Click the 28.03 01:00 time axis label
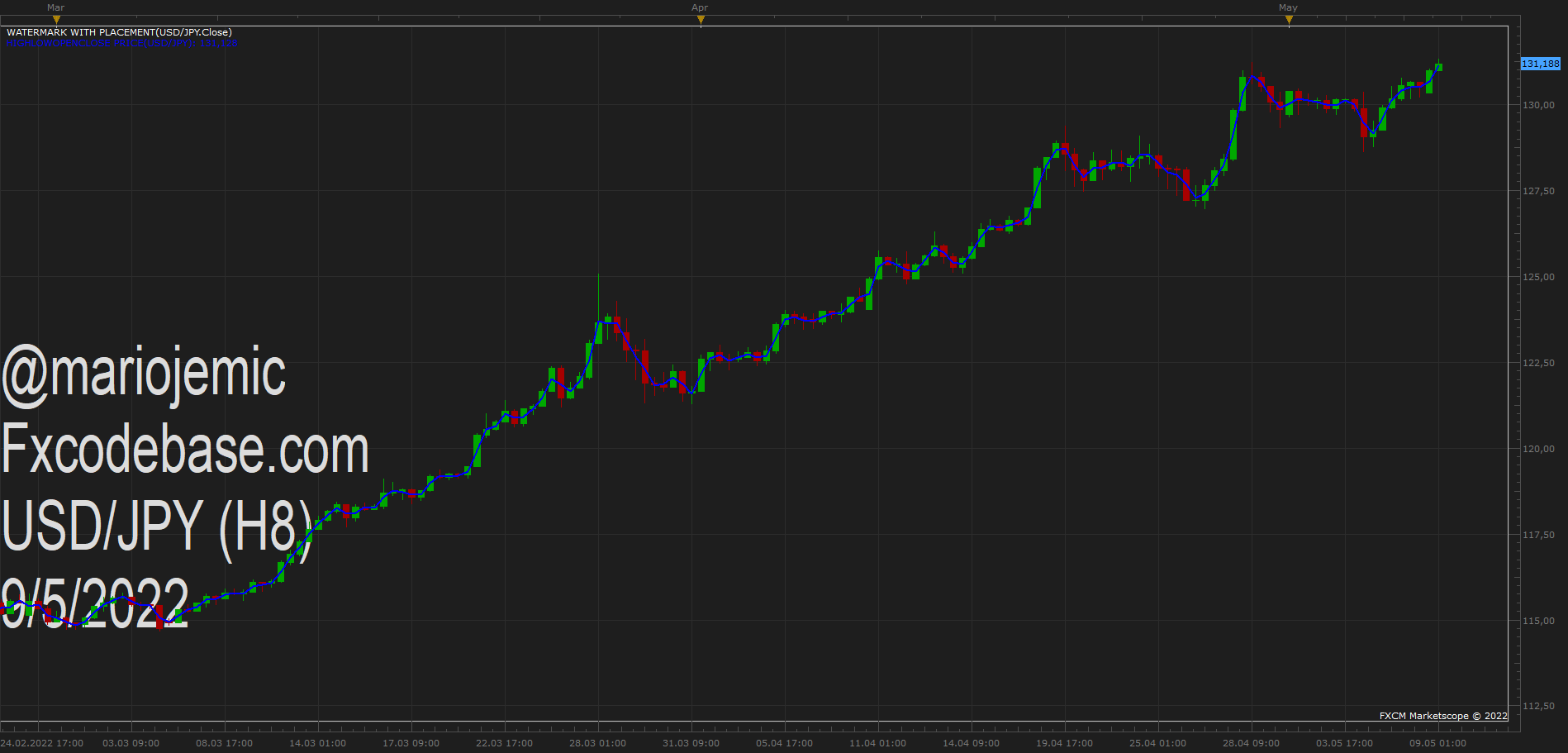 click(597, 743)
